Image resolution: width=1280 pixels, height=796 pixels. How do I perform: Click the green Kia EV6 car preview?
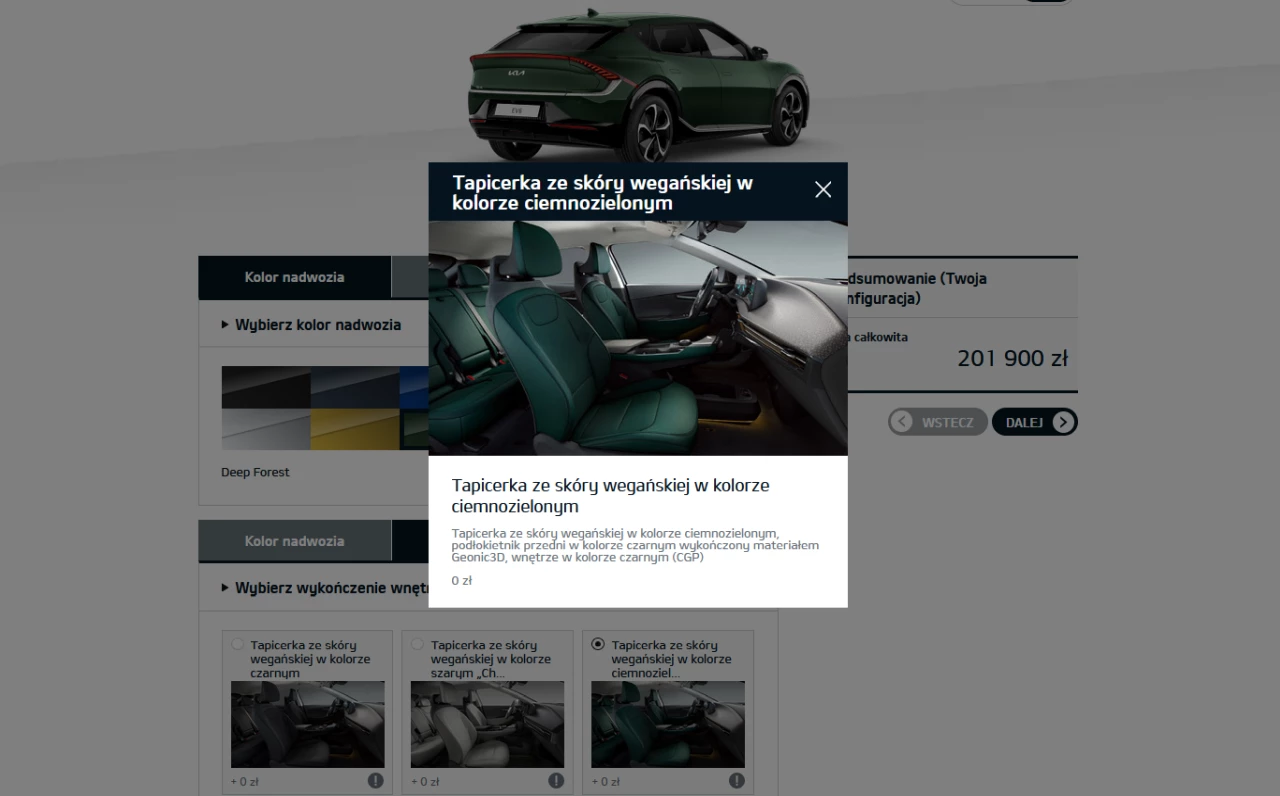638,85
